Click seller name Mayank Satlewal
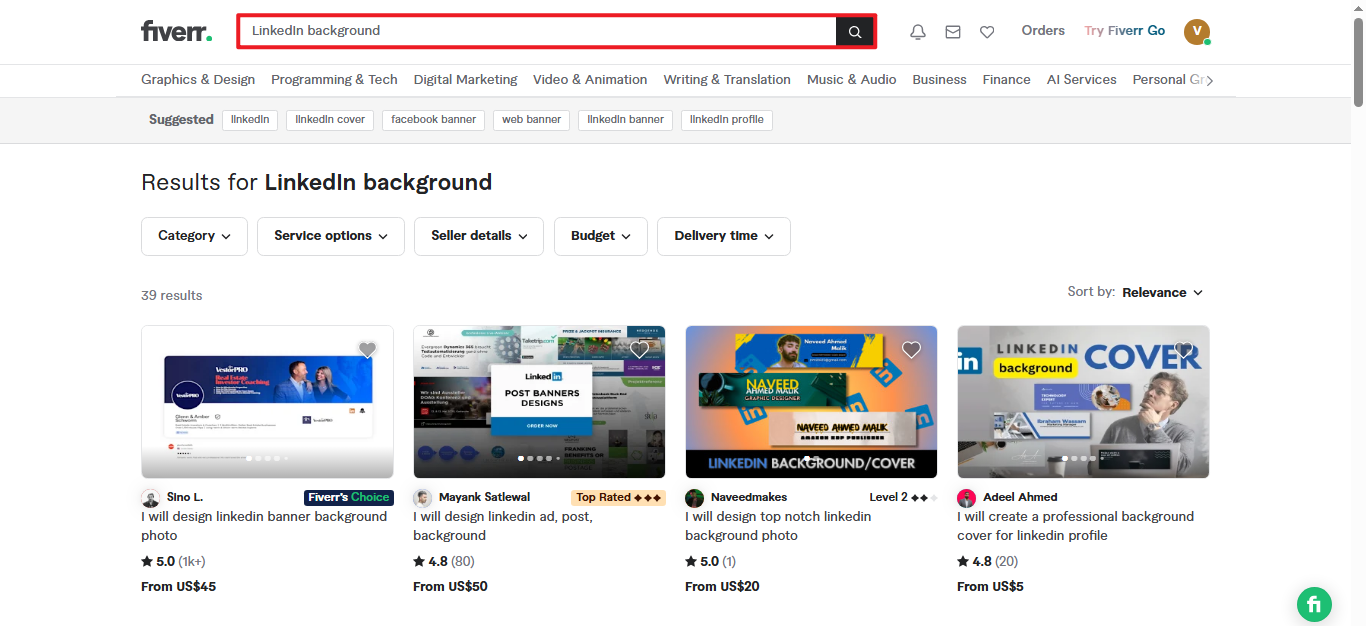 [484, 497]
